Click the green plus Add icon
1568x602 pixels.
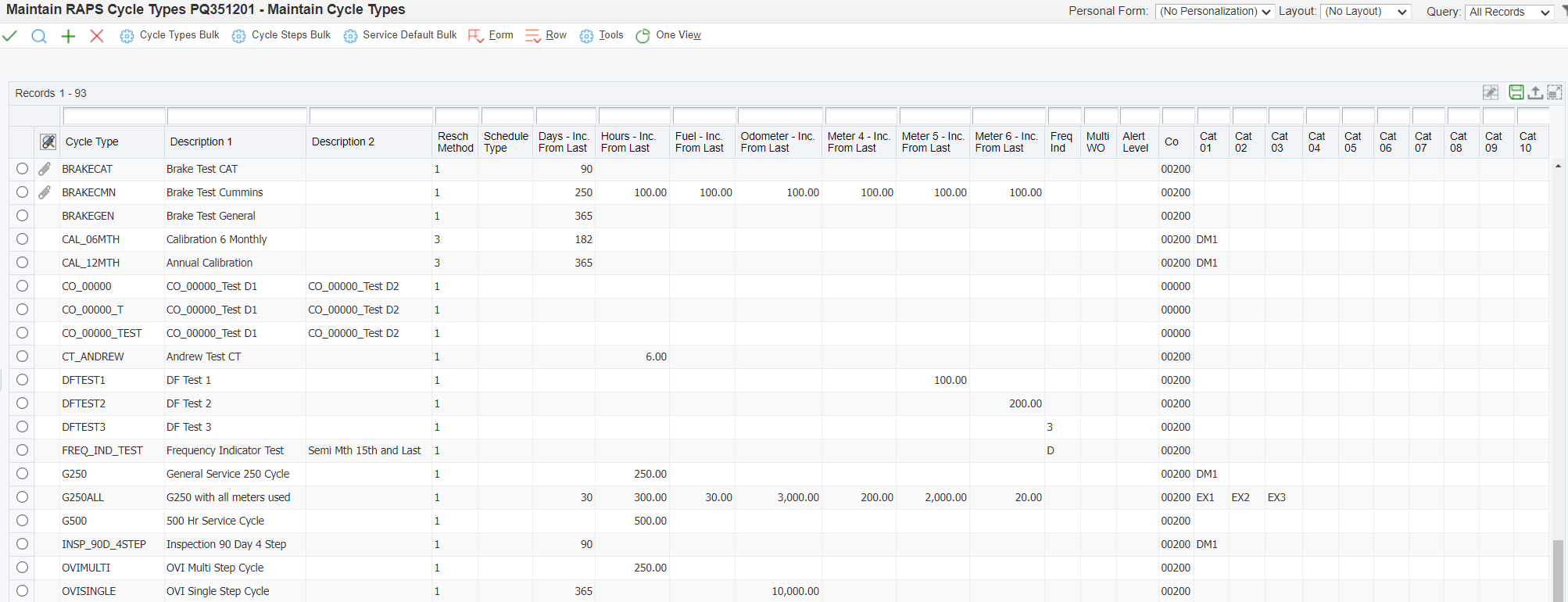point(69,36)
